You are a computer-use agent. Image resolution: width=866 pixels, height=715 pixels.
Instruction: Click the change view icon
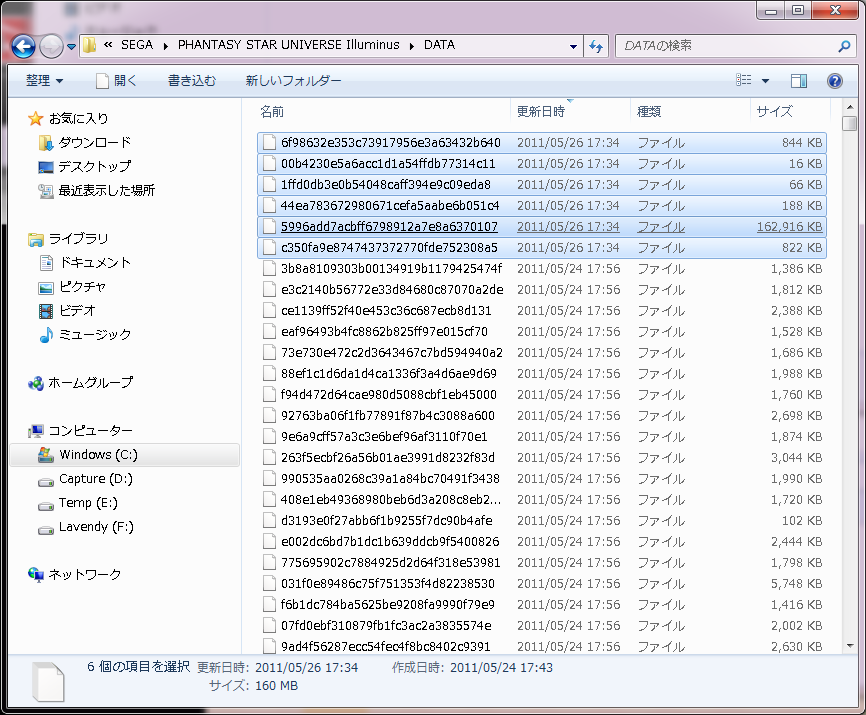pyautogui.click(x=743, y=81)
